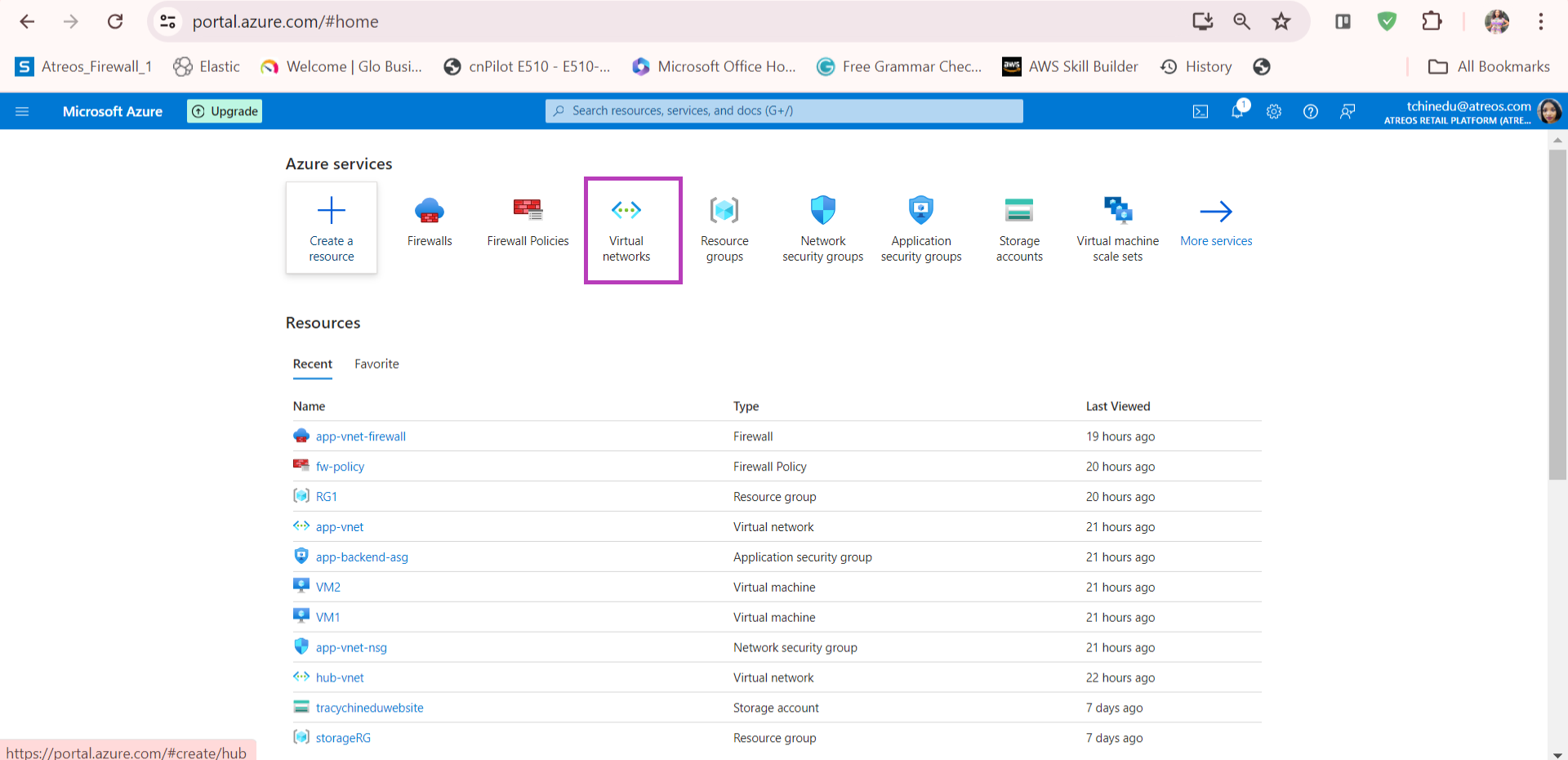Open the tracychineduwebsite storage account
Screen dimensions: 1568x760
coord(370,709)
